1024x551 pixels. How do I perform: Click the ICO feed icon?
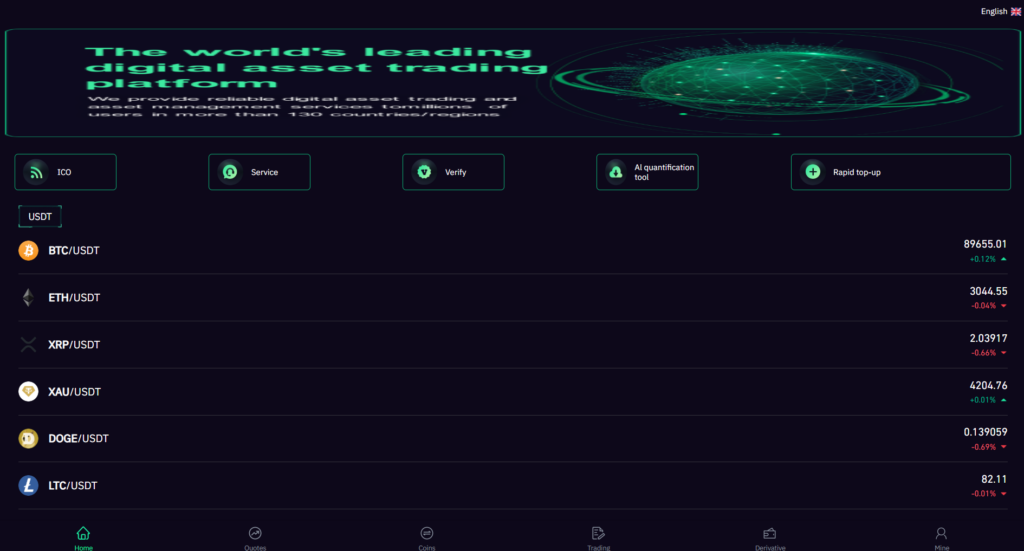click(36, 172)
